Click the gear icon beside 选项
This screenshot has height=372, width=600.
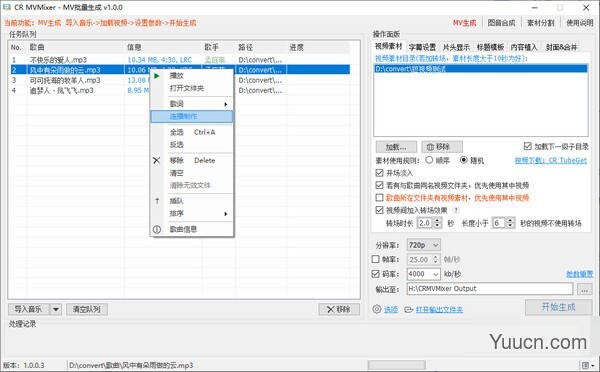point(377,309)
